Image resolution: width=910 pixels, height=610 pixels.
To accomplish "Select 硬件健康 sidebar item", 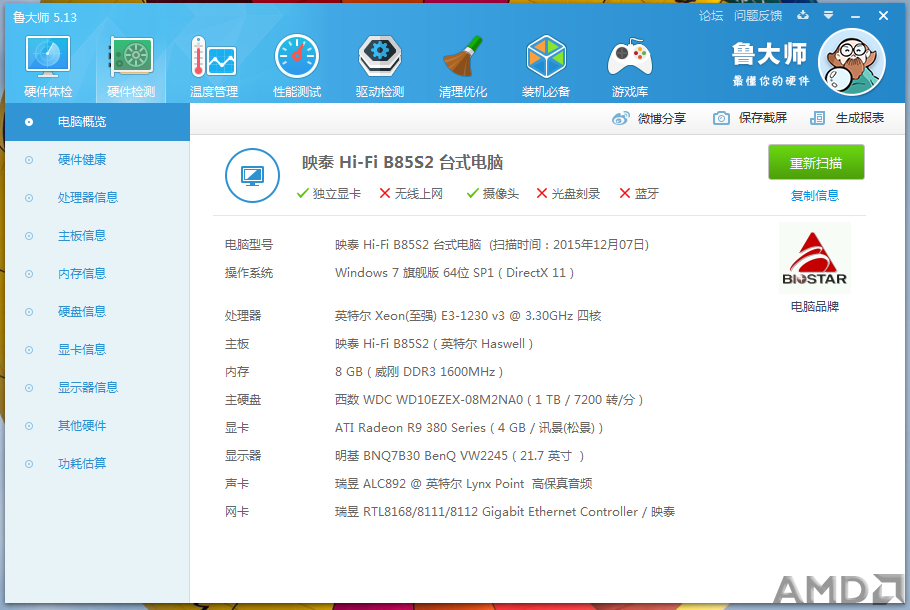I will [98, 160].
